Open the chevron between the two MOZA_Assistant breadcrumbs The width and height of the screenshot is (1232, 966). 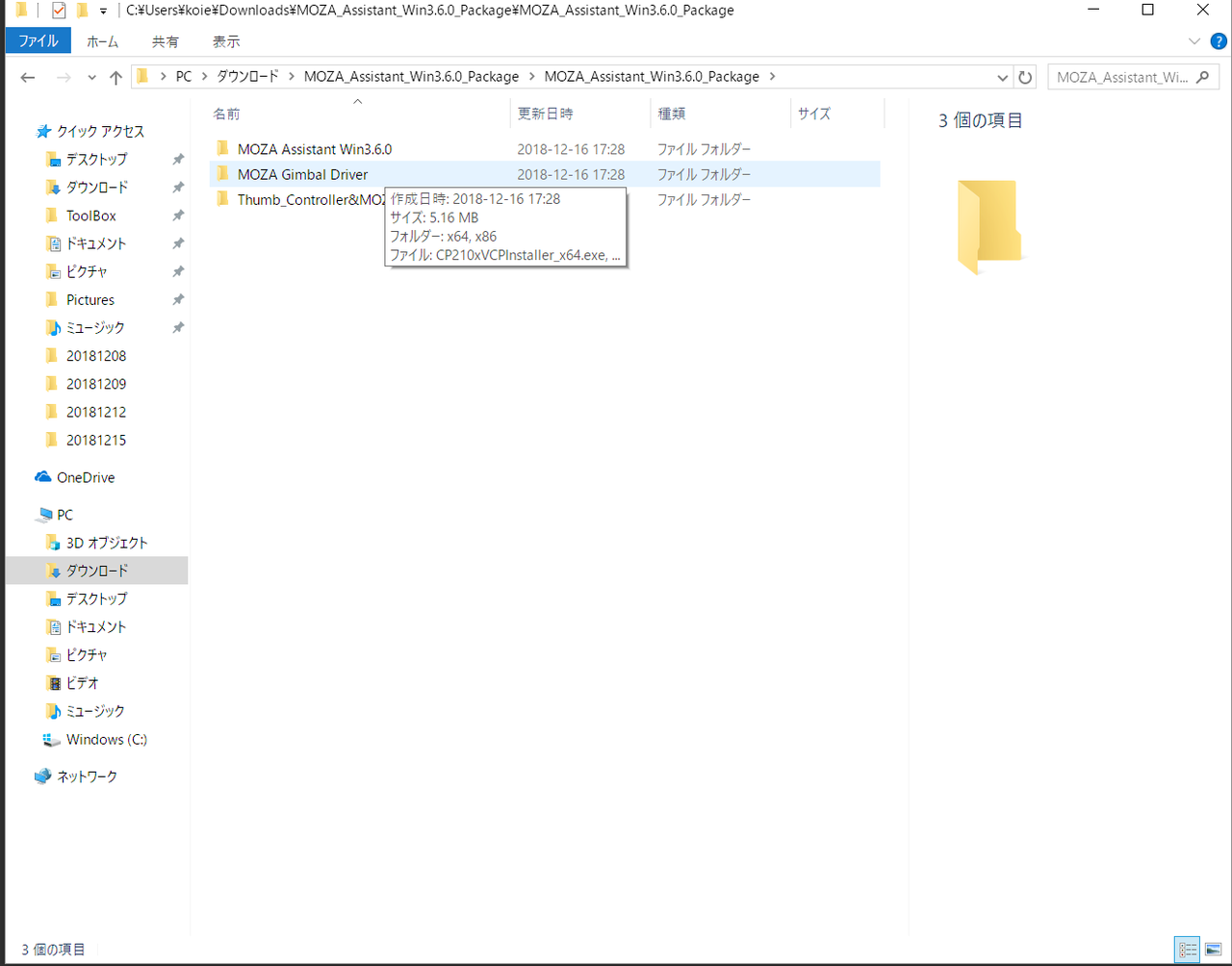[x=531, y=76]
